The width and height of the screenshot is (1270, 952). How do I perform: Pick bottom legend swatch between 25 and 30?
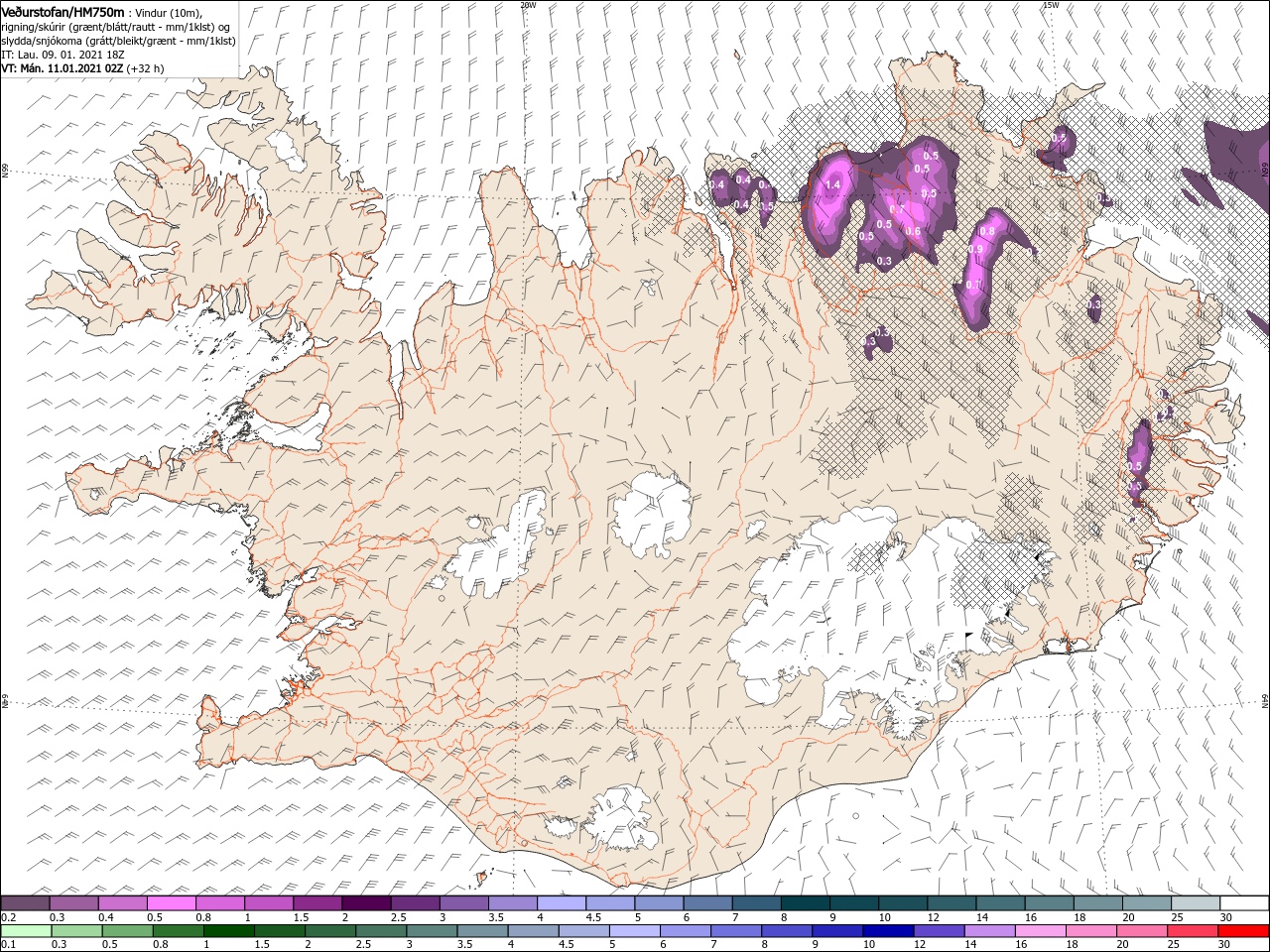1194,931
